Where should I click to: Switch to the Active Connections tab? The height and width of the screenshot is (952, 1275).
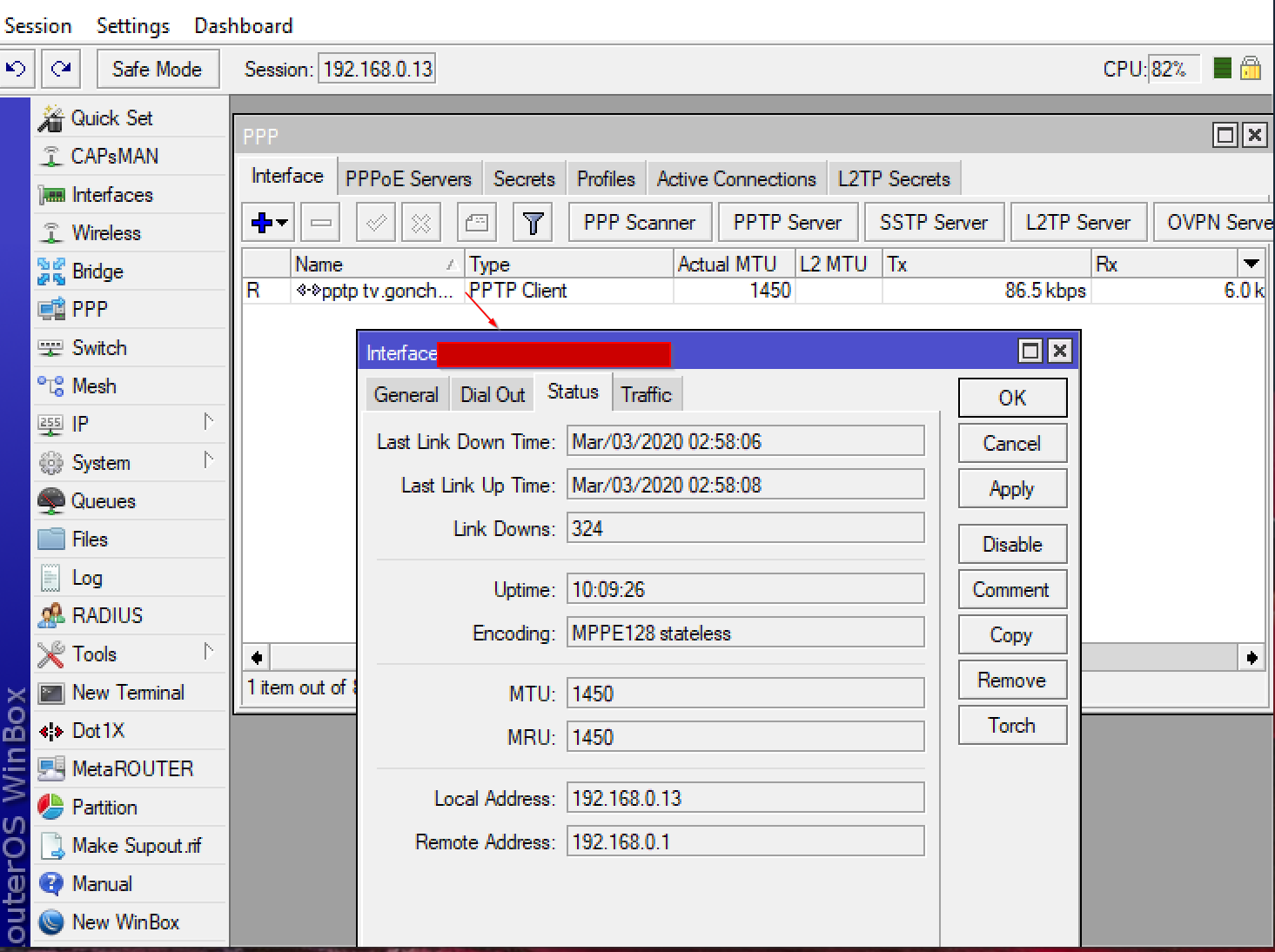pos(736,179)
